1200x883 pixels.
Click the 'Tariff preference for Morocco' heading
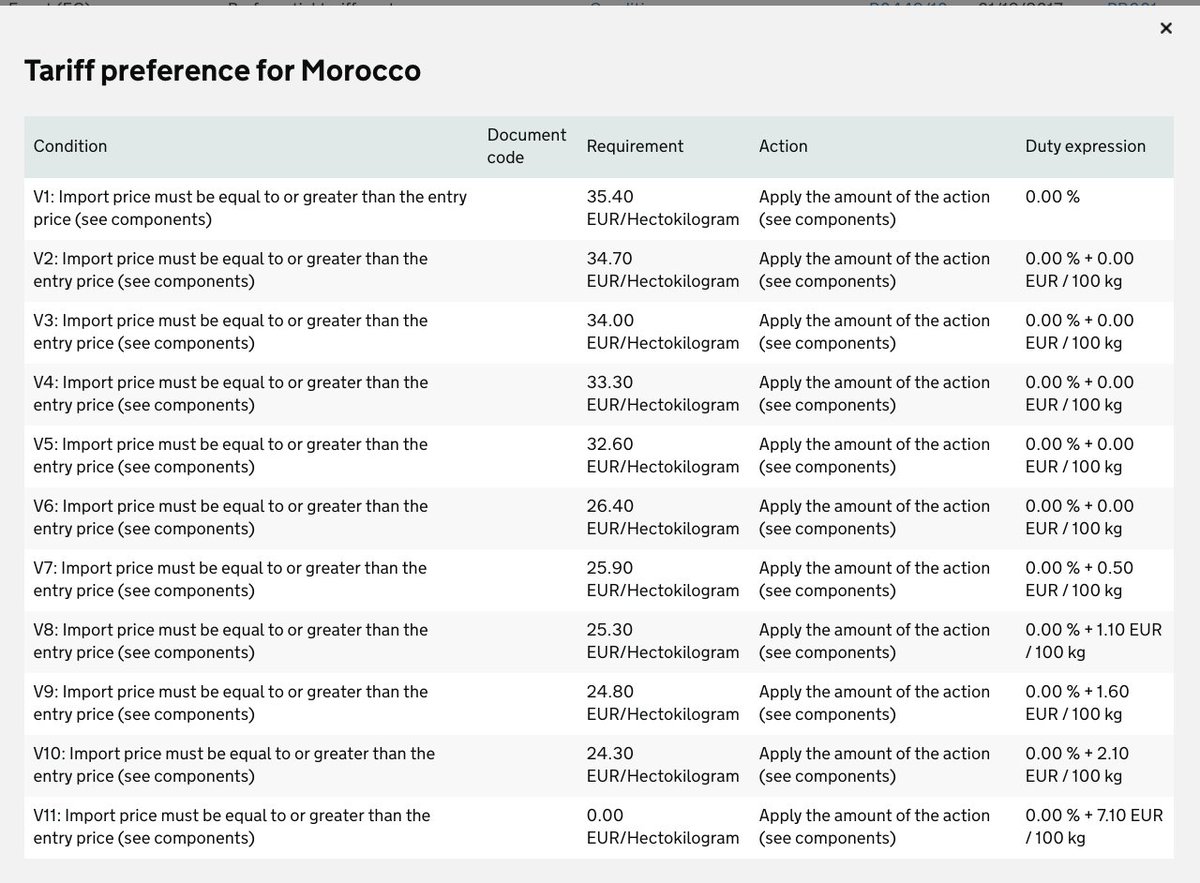tap(222, 71)
